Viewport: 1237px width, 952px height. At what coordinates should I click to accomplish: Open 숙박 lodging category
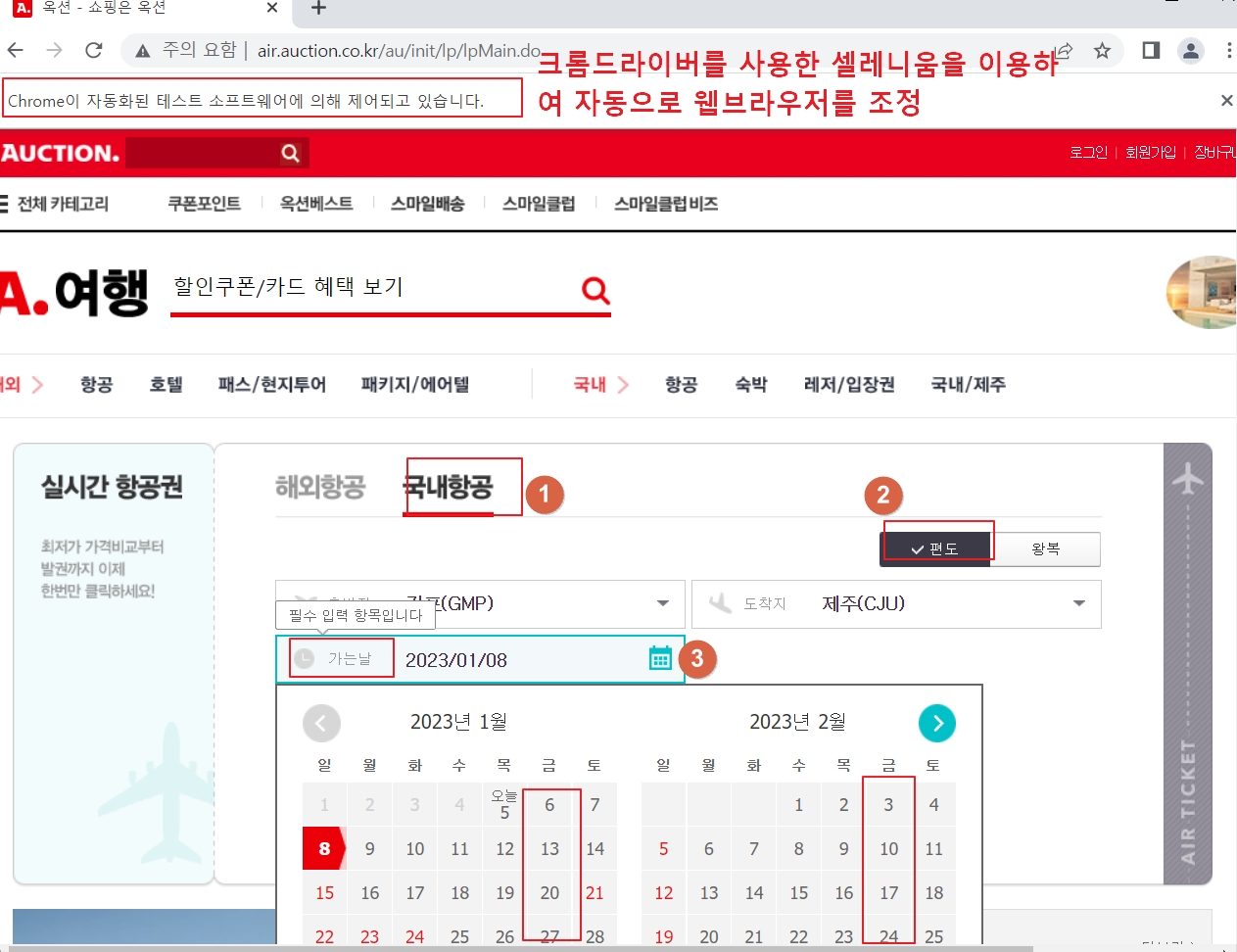click(751, 385)
